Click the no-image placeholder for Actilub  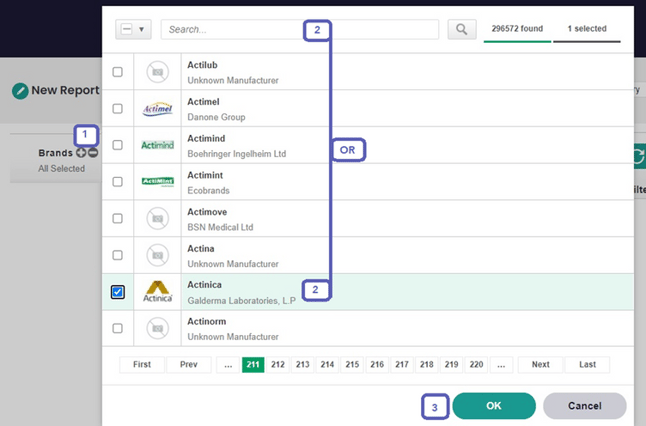(157, 72)
